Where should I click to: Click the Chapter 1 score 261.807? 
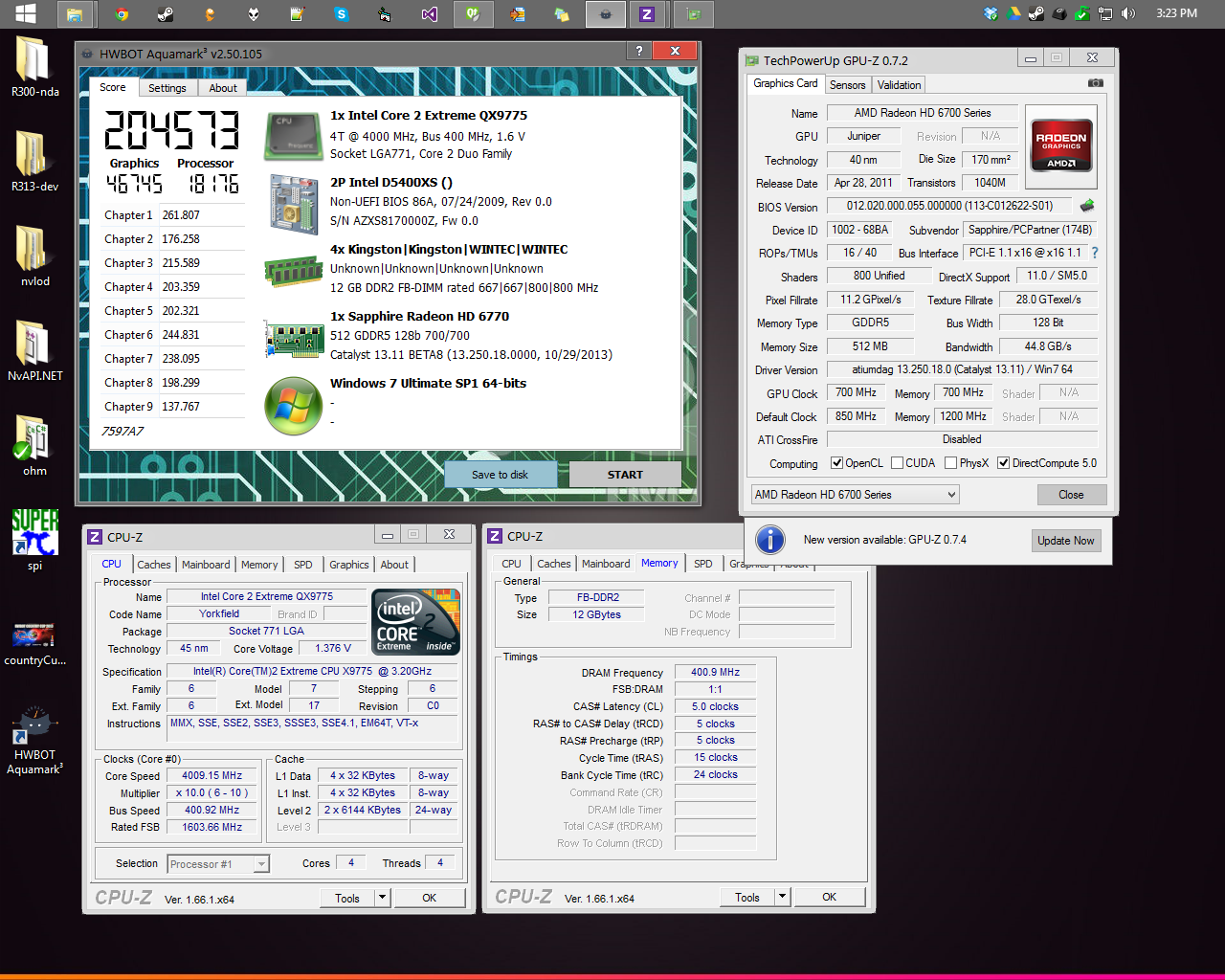tap(181, 215)
